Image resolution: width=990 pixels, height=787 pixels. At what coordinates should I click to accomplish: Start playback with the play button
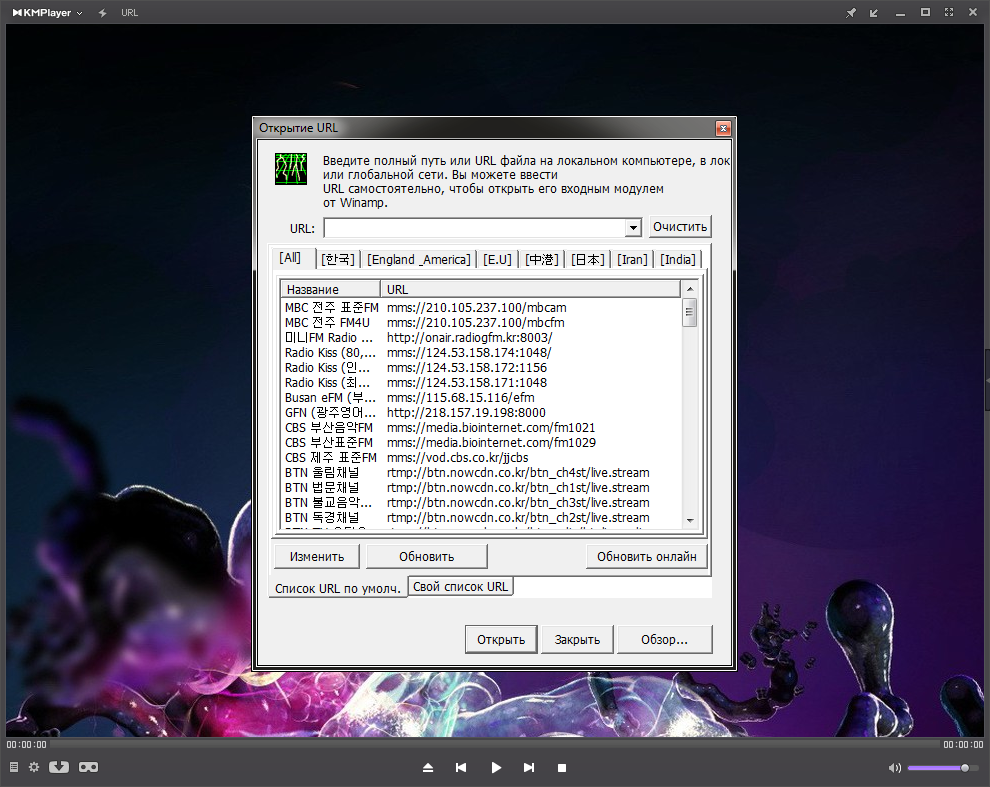click(496, 767)
